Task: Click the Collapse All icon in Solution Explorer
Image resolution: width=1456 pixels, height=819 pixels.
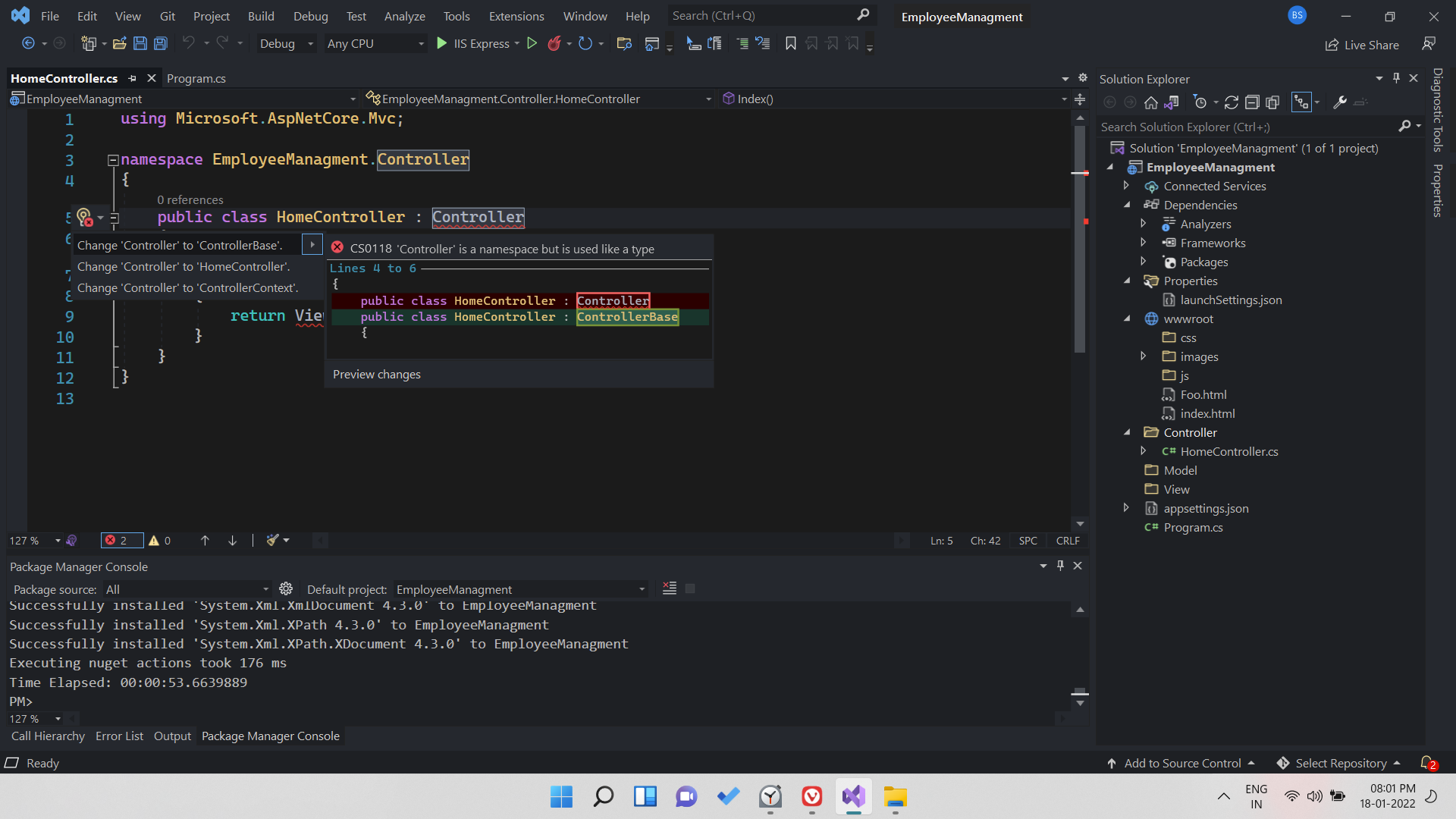Action: [1252, 102]
